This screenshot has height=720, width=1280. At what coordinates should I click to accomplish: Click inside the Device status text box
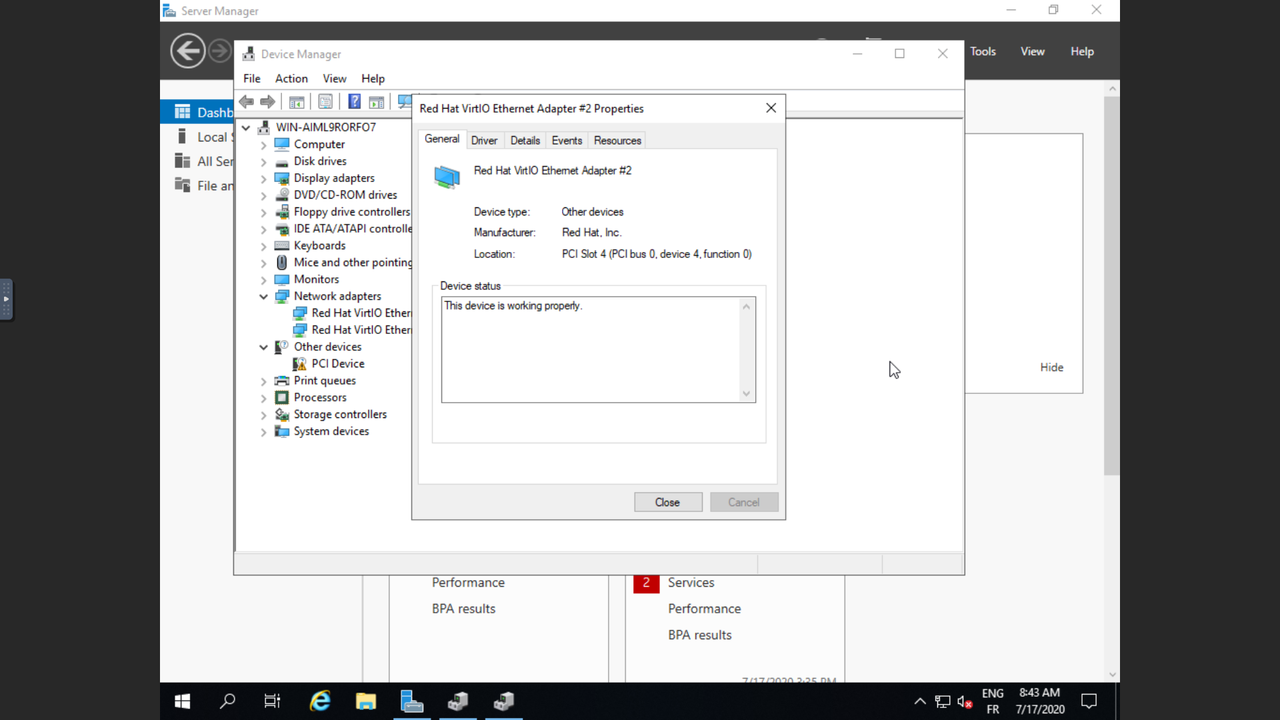[590, 350]
